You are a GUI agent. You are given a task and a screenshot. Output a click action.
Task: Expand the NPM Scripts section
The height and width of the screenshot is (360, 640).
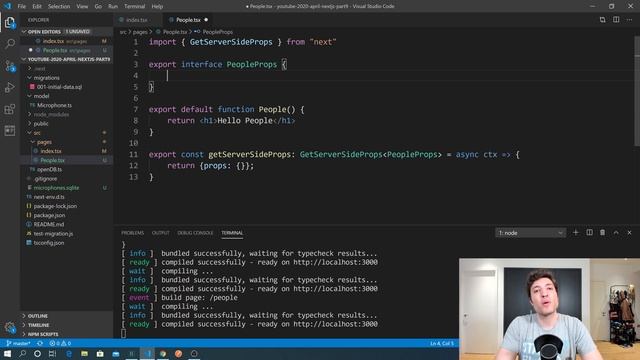67,334
